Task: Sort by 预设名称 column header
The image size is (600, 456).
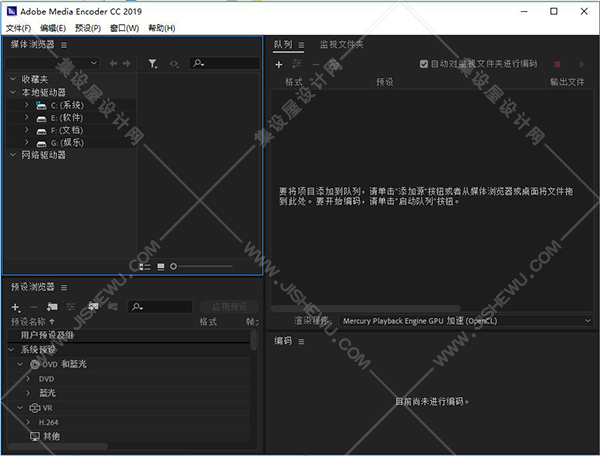Action: 33,322
